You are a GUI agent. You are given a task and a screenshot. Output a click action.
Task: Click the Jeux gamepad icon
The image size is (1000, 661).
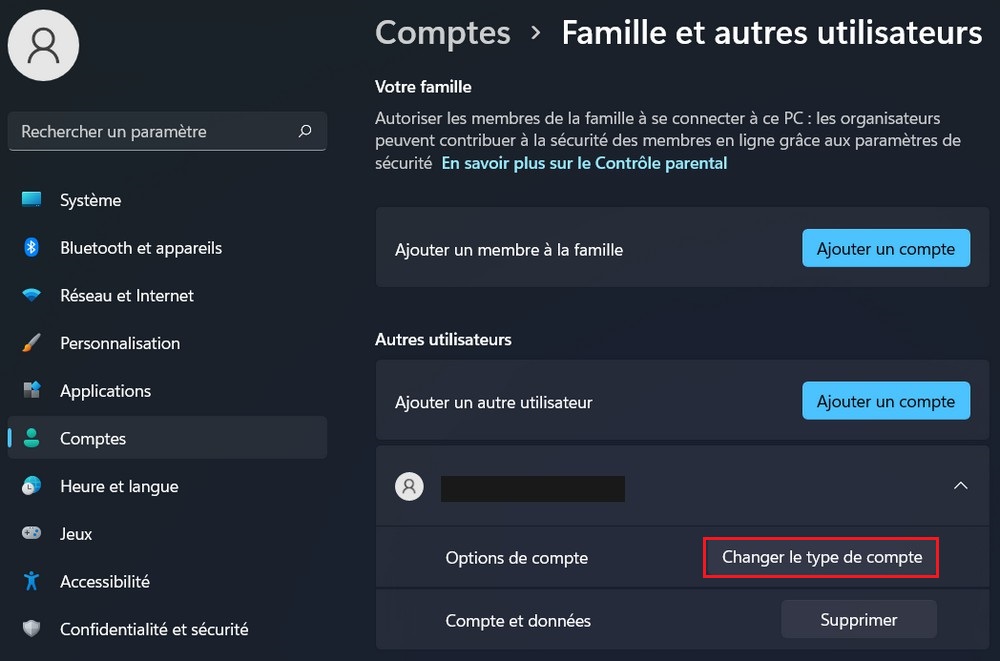pyautogui.click(x=32, y=534)
